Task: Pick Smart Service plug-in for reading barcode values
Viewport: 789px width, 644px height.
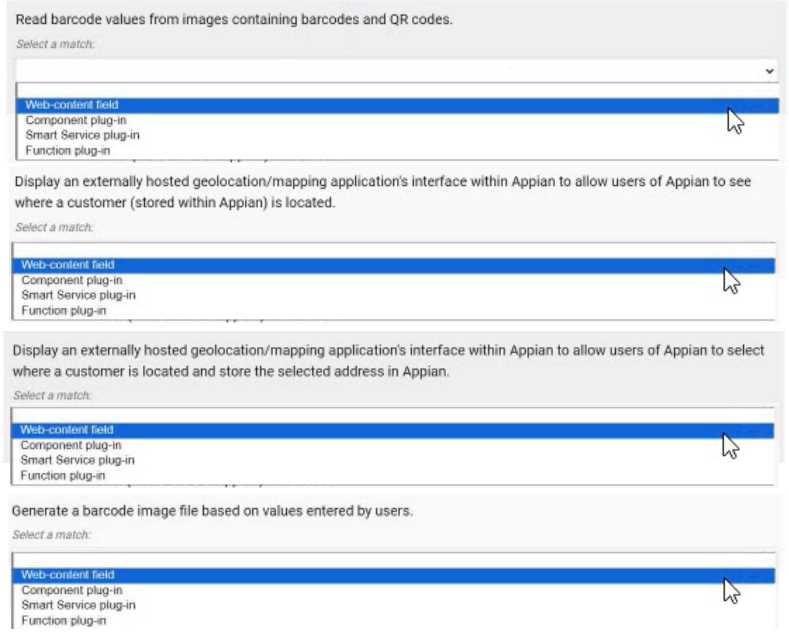Action: [x=82, y=135]
